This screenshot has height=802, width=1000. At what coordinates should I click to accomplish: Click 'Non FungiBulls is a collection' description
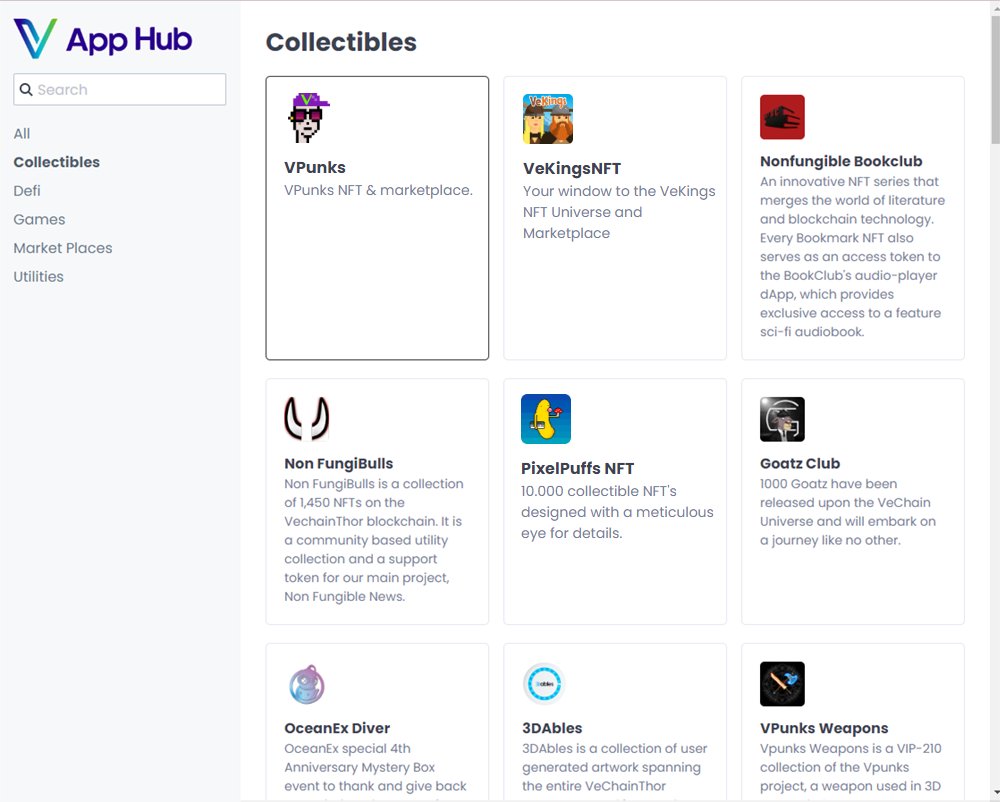pos(374,484)
